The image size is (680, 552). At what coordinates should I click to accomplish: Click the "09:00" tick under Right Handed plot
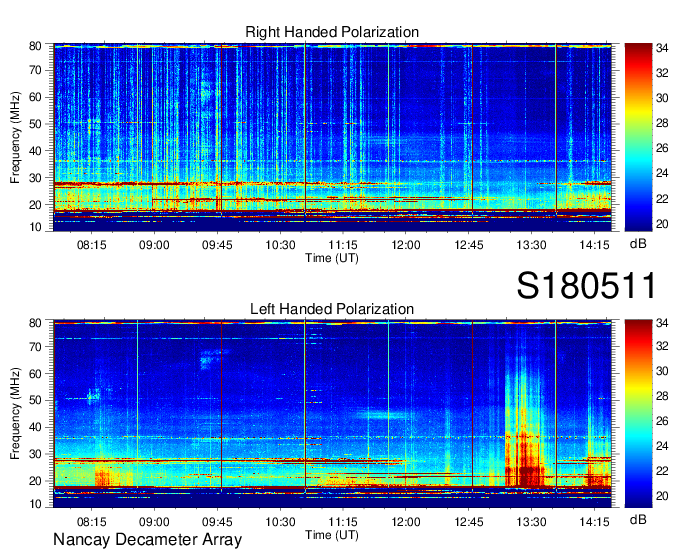point(154,245)
